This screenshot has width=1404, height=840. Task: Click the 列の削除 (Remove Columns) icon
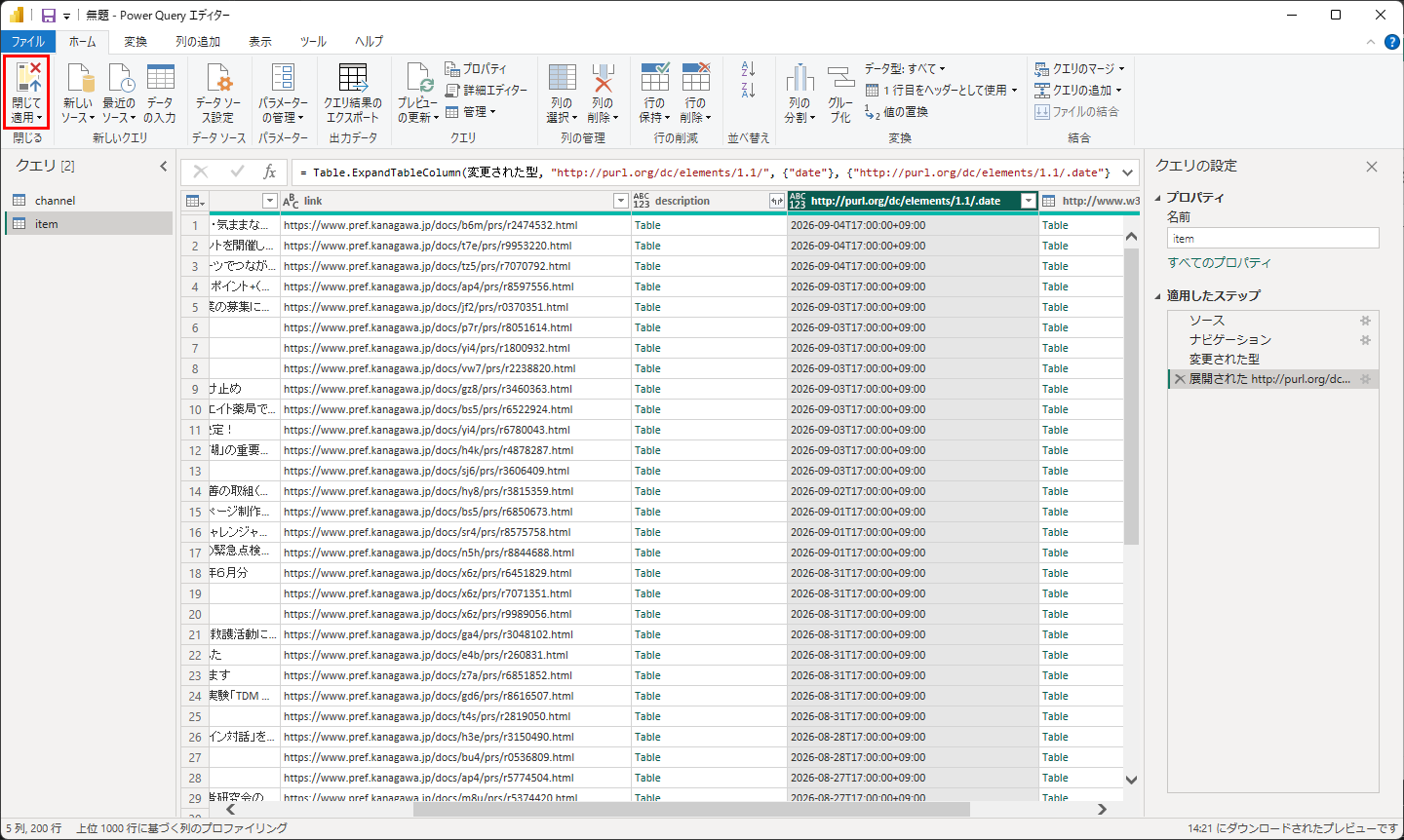tap(603, 78)
